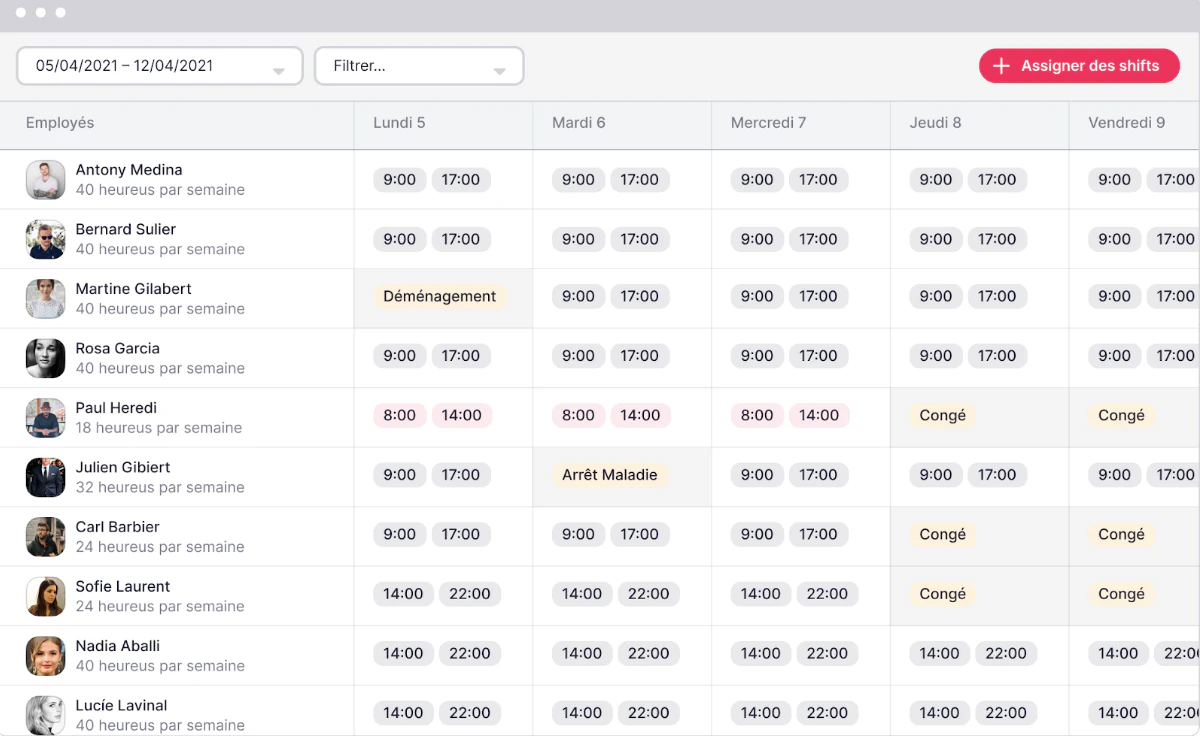Click Nadia Aballi's 14:00 start on Mardi

(x=582, y=653)
